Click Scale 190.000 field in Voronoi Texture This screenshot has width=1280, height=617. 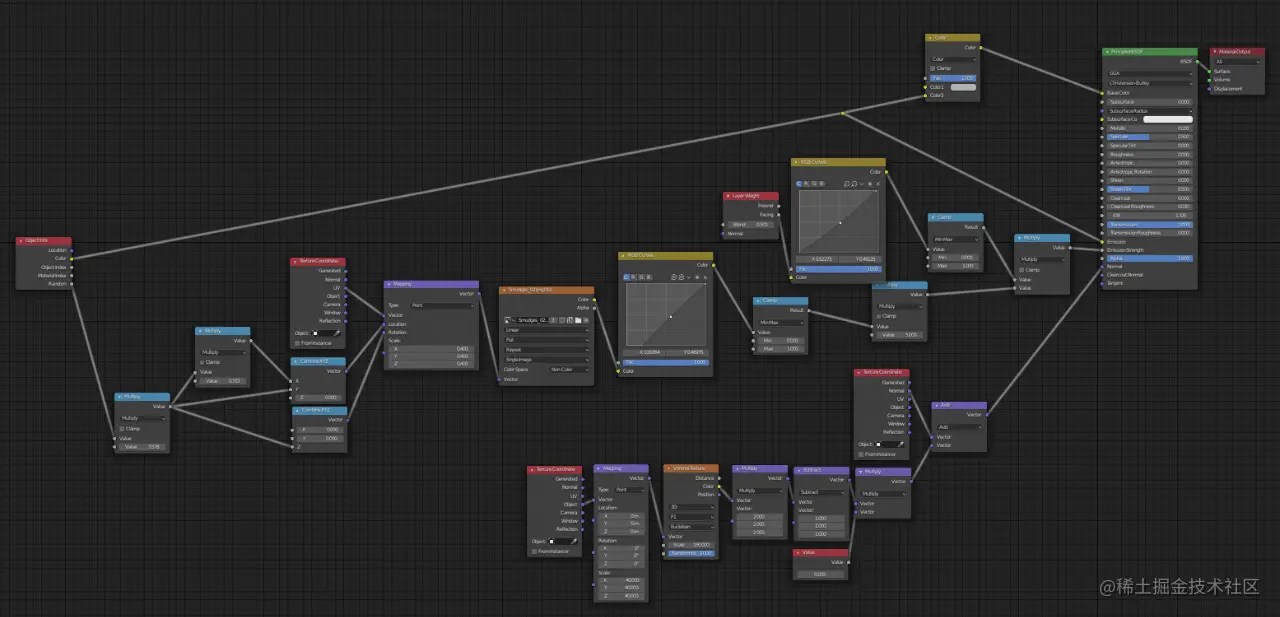(691, 545)
